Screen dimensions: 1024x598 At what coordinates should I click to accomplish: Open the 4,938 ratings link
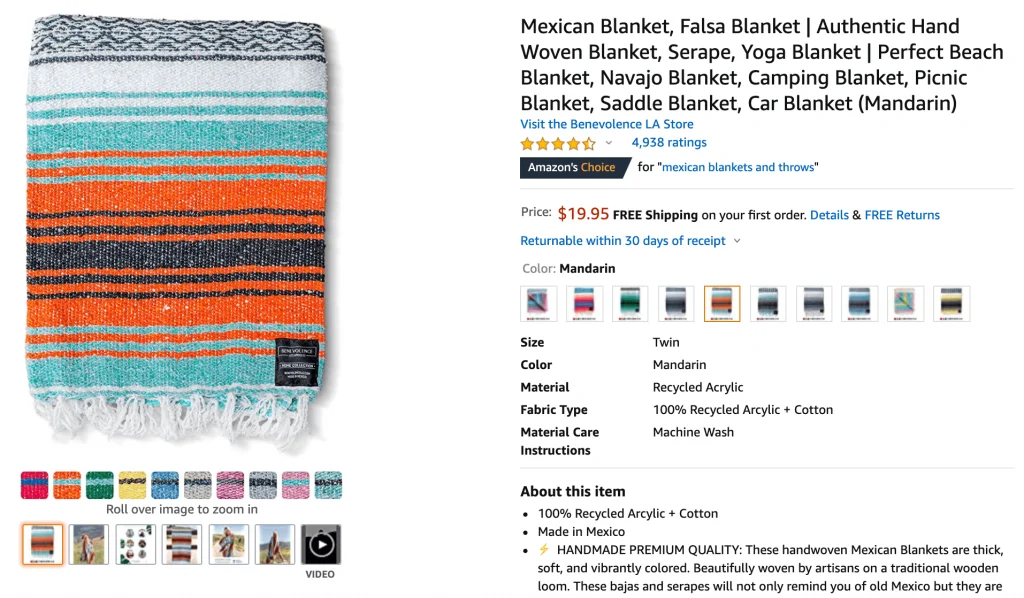pyautogui.click(x=669, y=143)
